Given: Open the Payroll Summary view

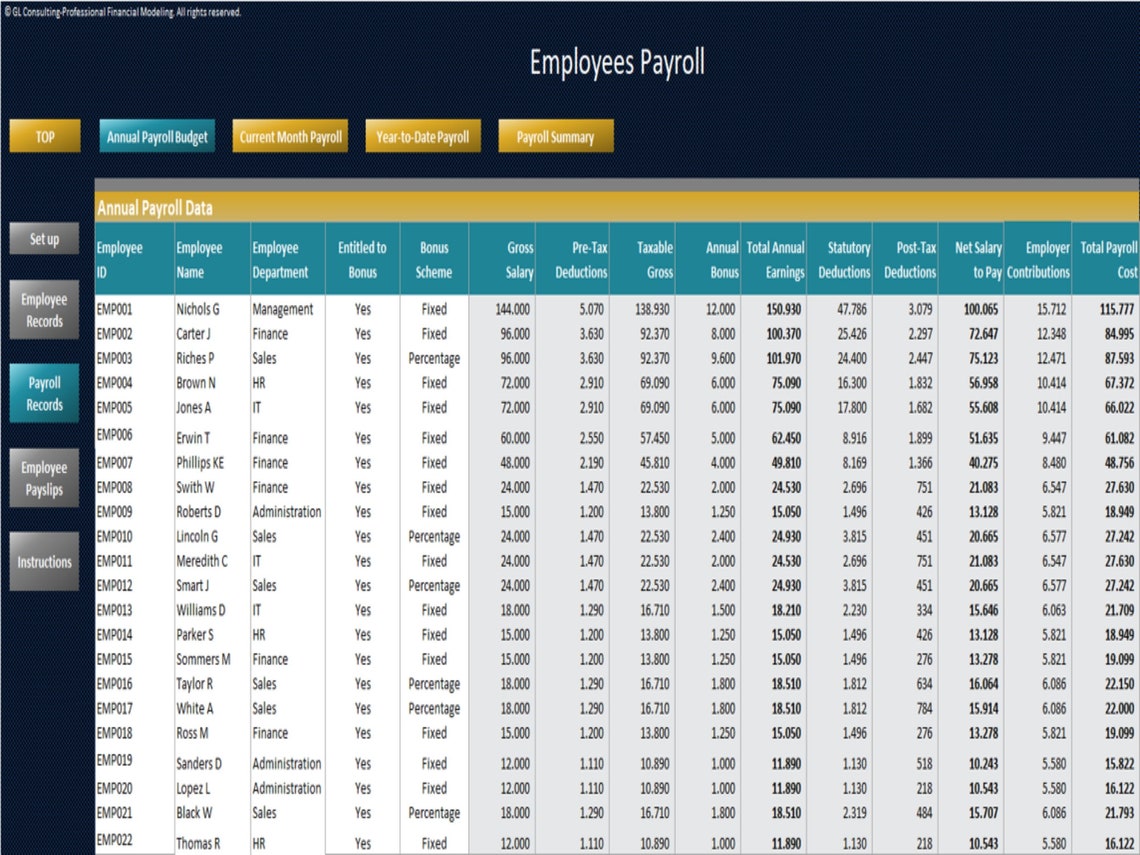Looking at the screenshot, I should tap(555, 135).
